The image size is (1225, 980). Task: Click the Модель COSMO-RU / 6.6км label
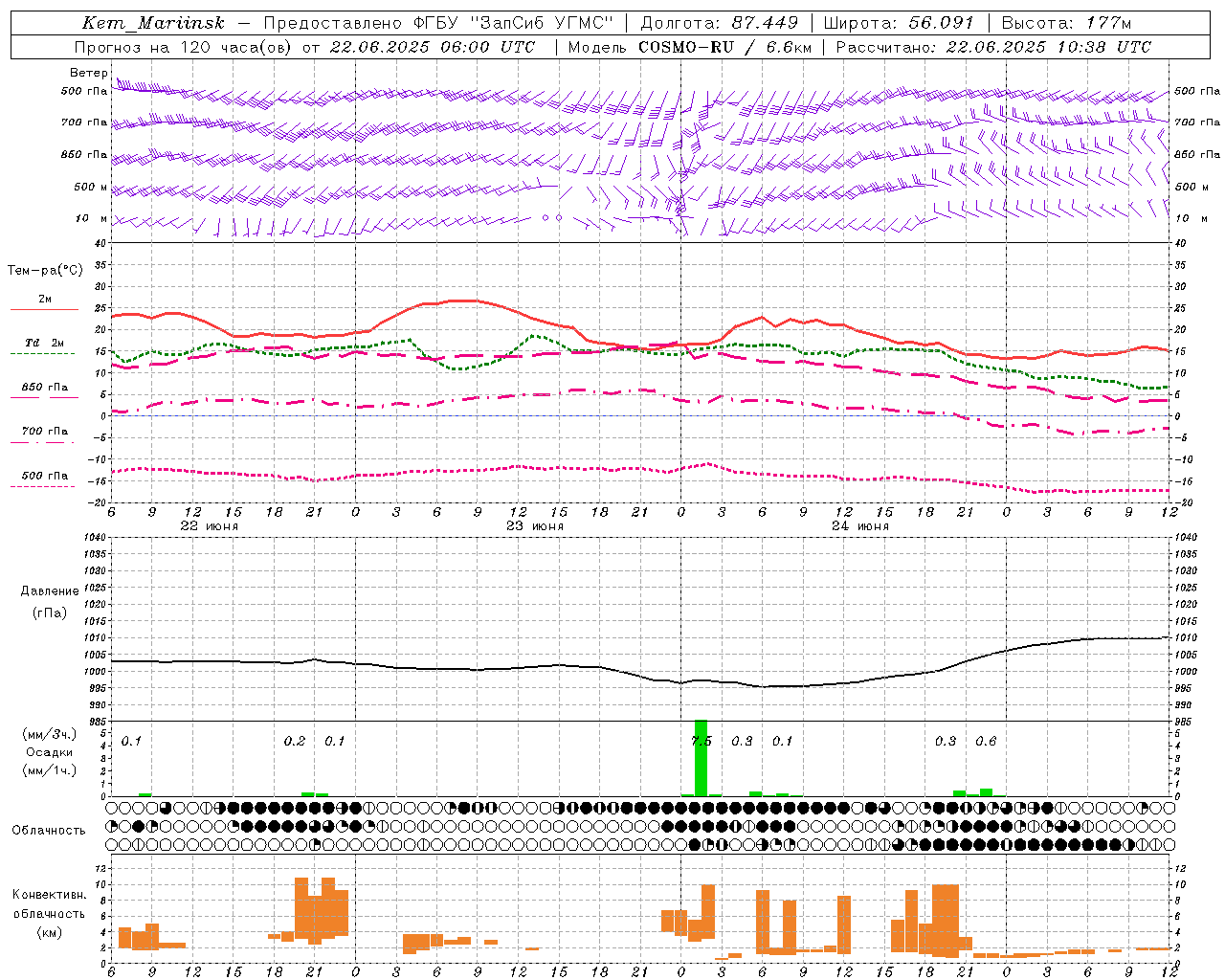[690, 47]
